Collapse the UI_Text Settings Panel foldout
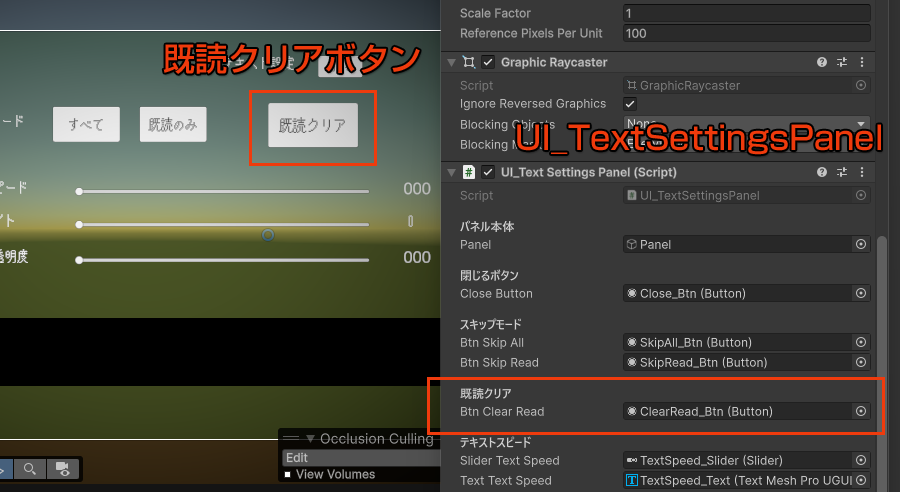The height and width of the screenshot is (492, 900). click(x=450, y=172)
